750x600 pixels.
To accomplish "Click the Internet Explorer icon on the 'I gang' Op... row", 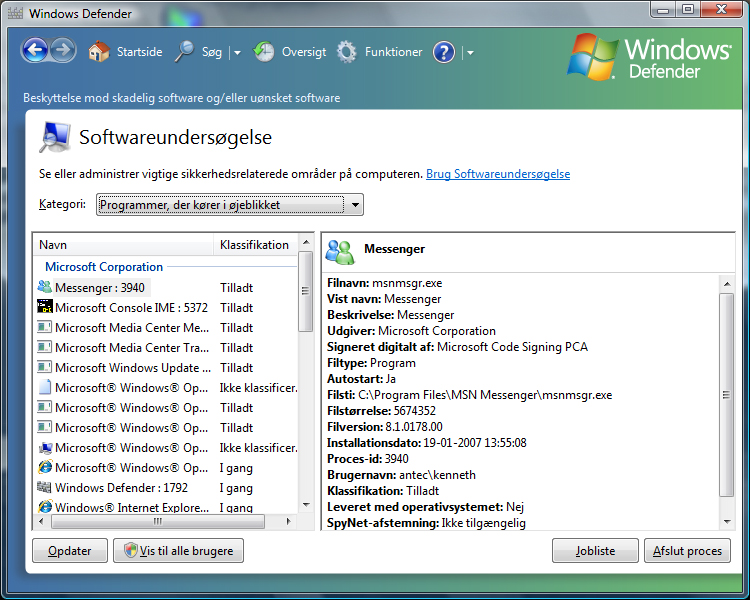I will [x=44, y=467].
